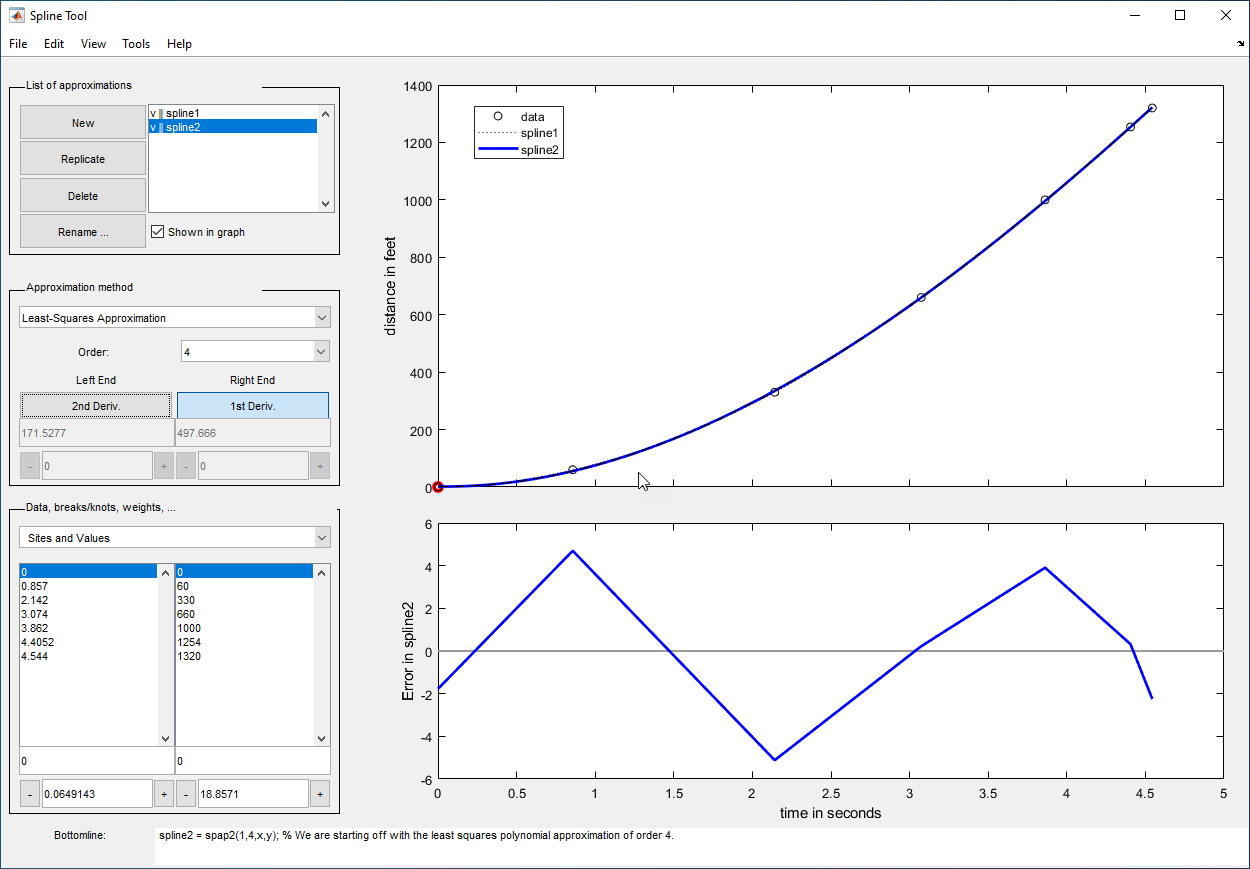Click the New approximation button

(x=83, y=123)
